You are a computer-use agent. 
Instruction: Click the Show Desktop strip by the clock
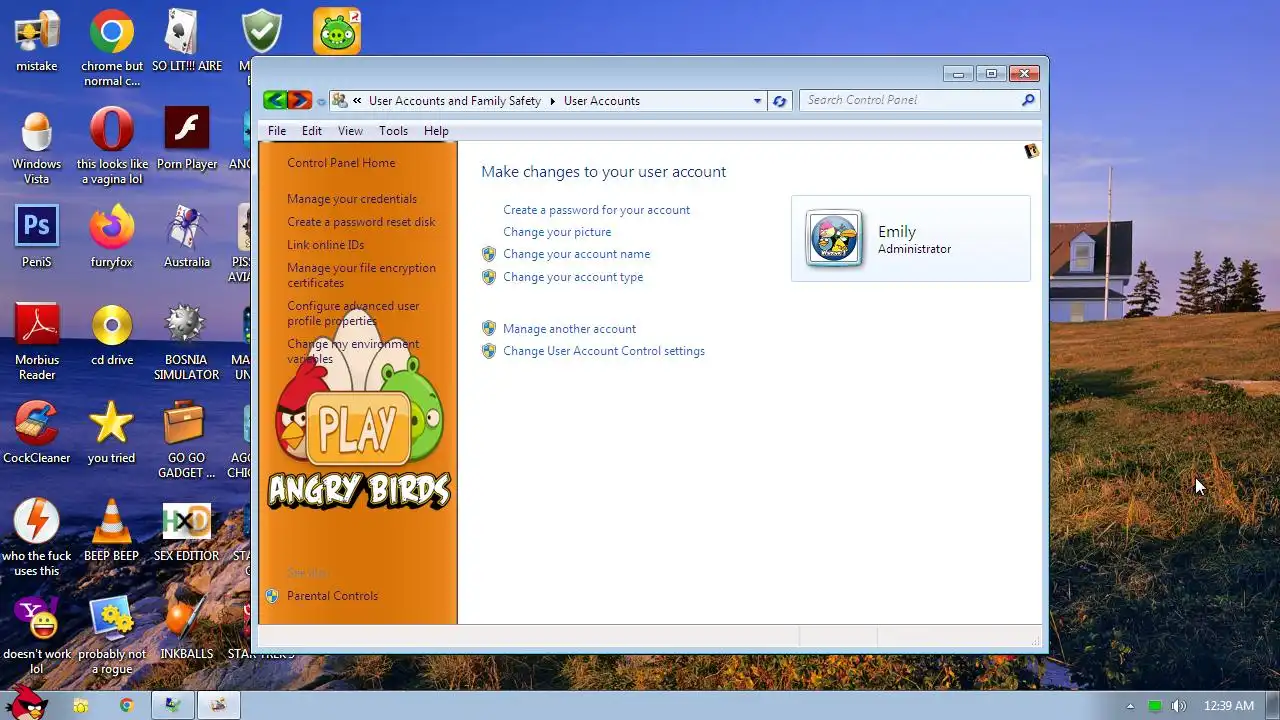1272,705
